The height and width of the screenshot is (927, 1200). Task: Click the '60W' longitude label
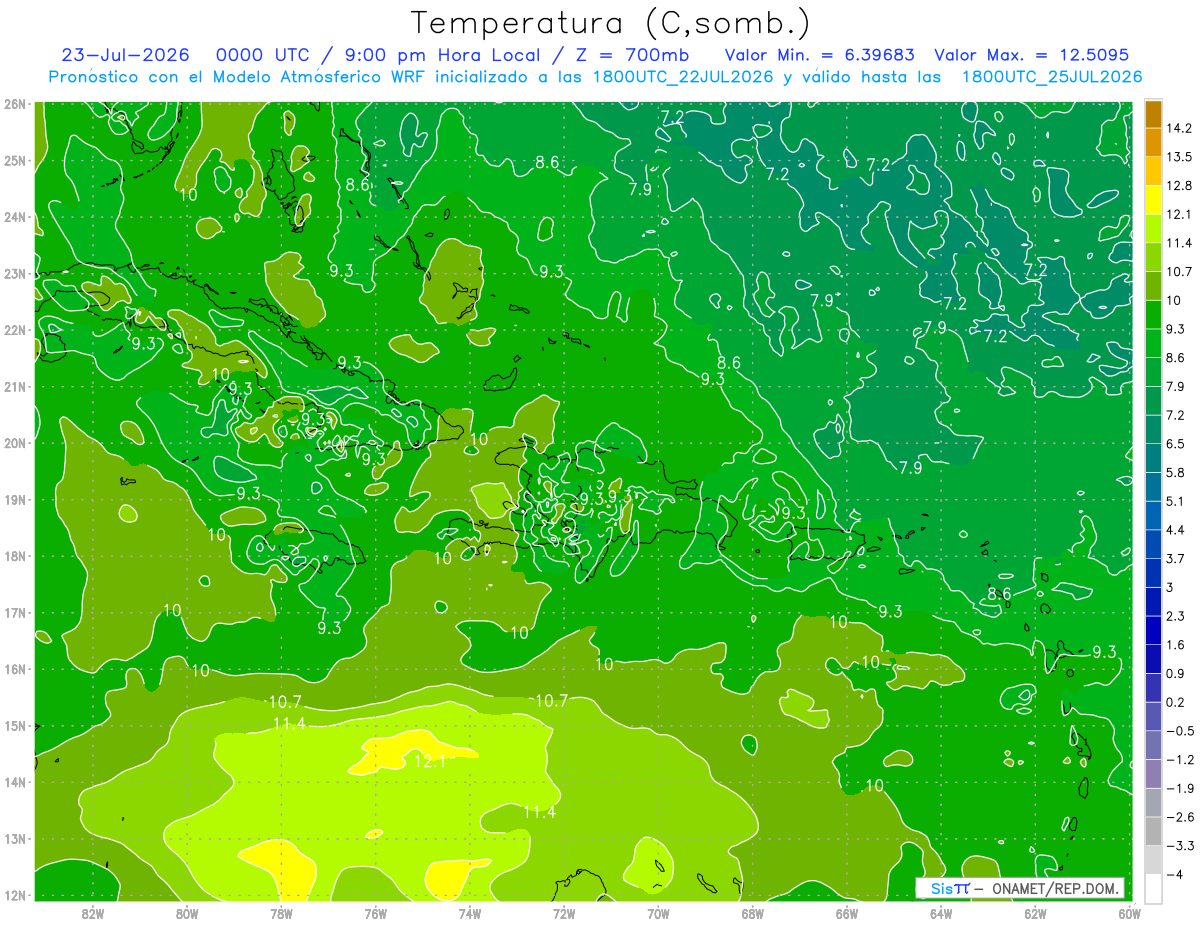pos(1129,913)
